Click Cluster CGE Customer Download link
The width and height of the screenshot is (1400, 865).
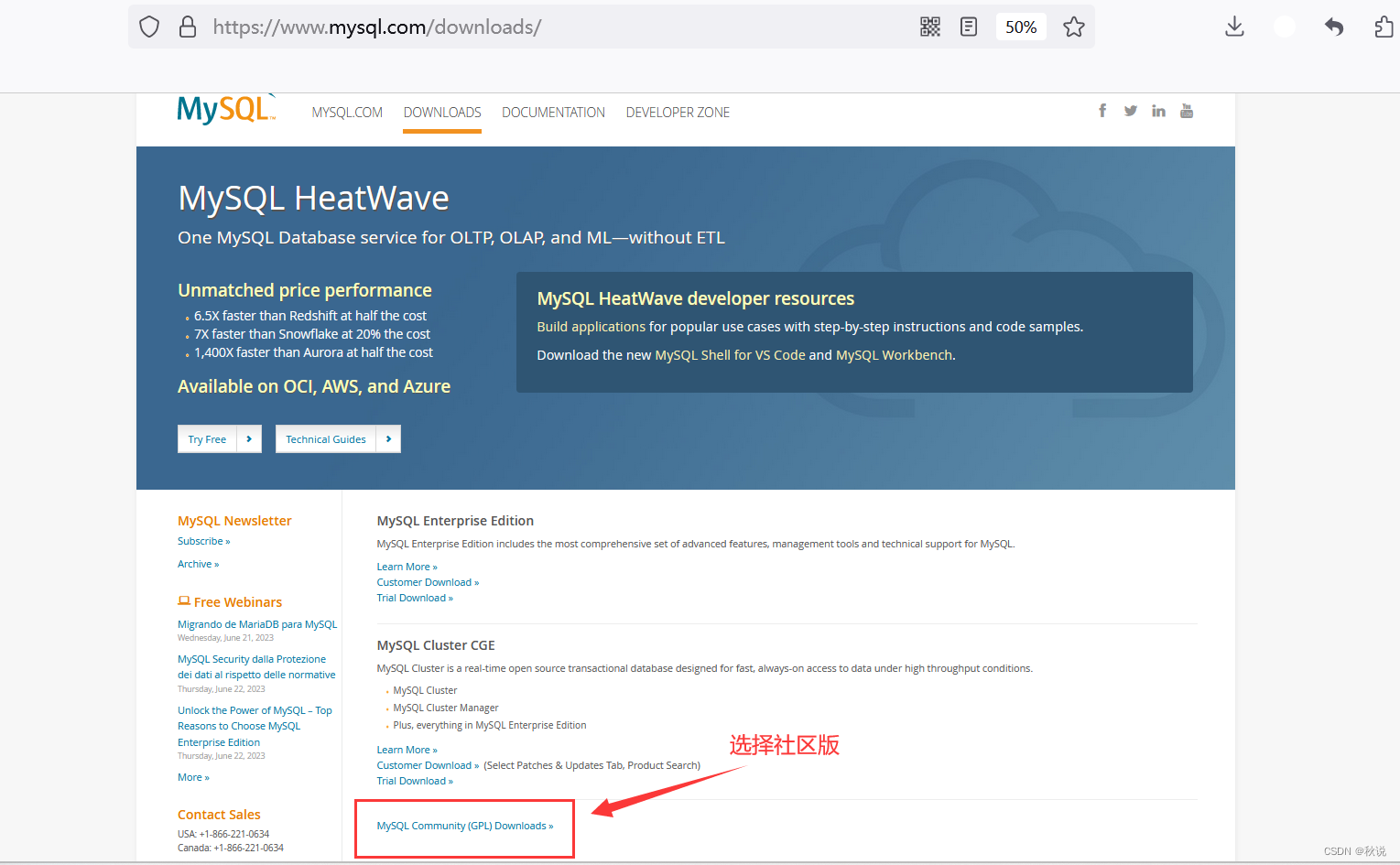click(x=428, y=765)
